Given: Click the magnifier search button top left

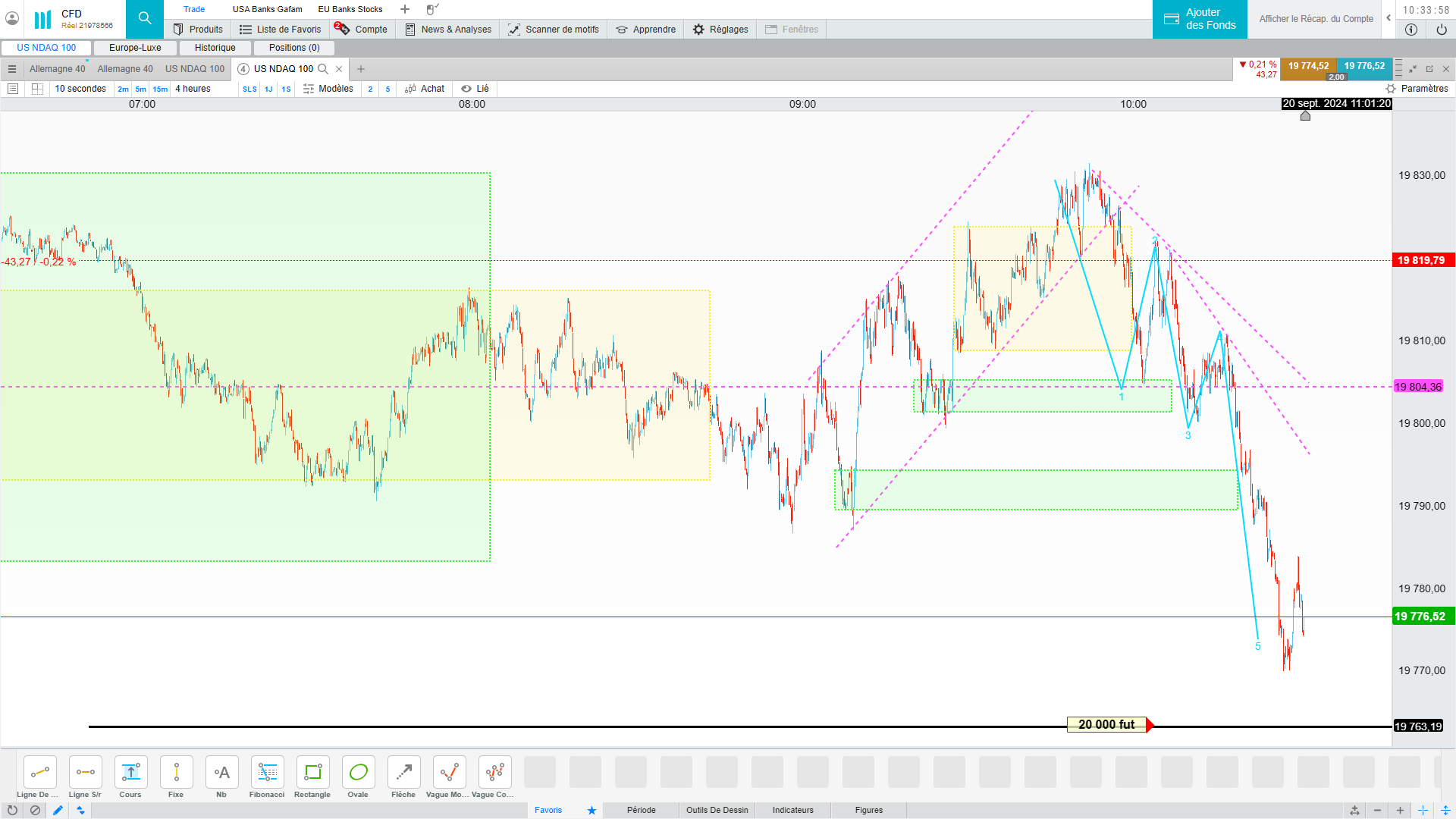Looking at the screenshot, I should pyautogui.click(x=144, y=18).
